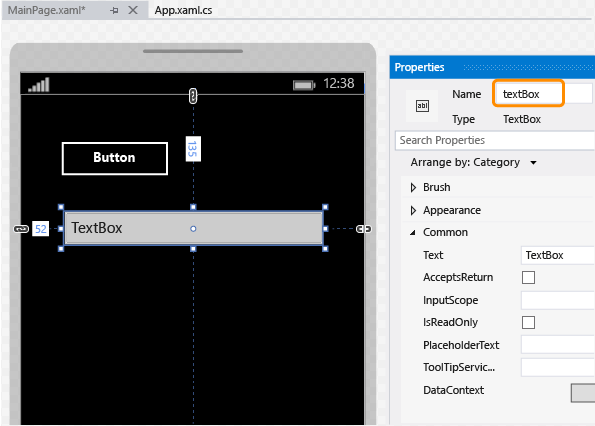
Task: Click the bottom-right resize handle of TextBox
Action: point(325,249)
